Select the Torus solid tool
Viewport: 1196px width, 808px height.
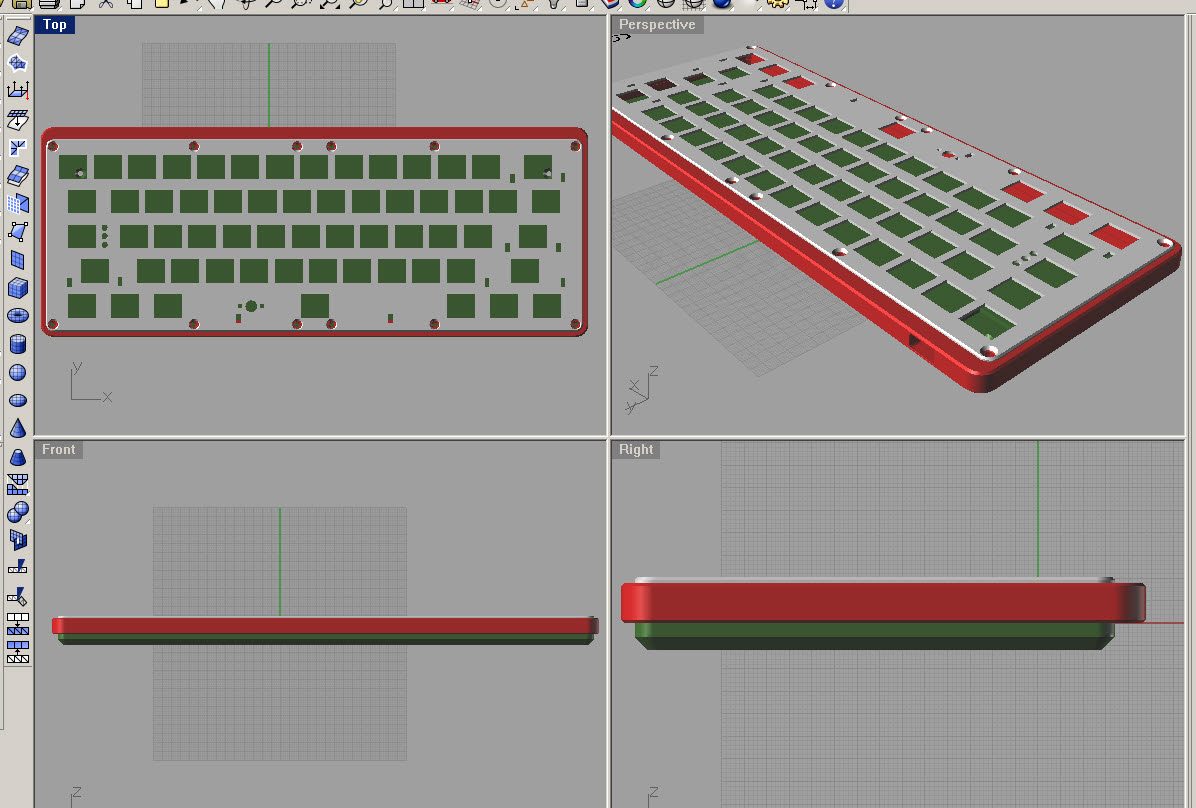point(18,316)
